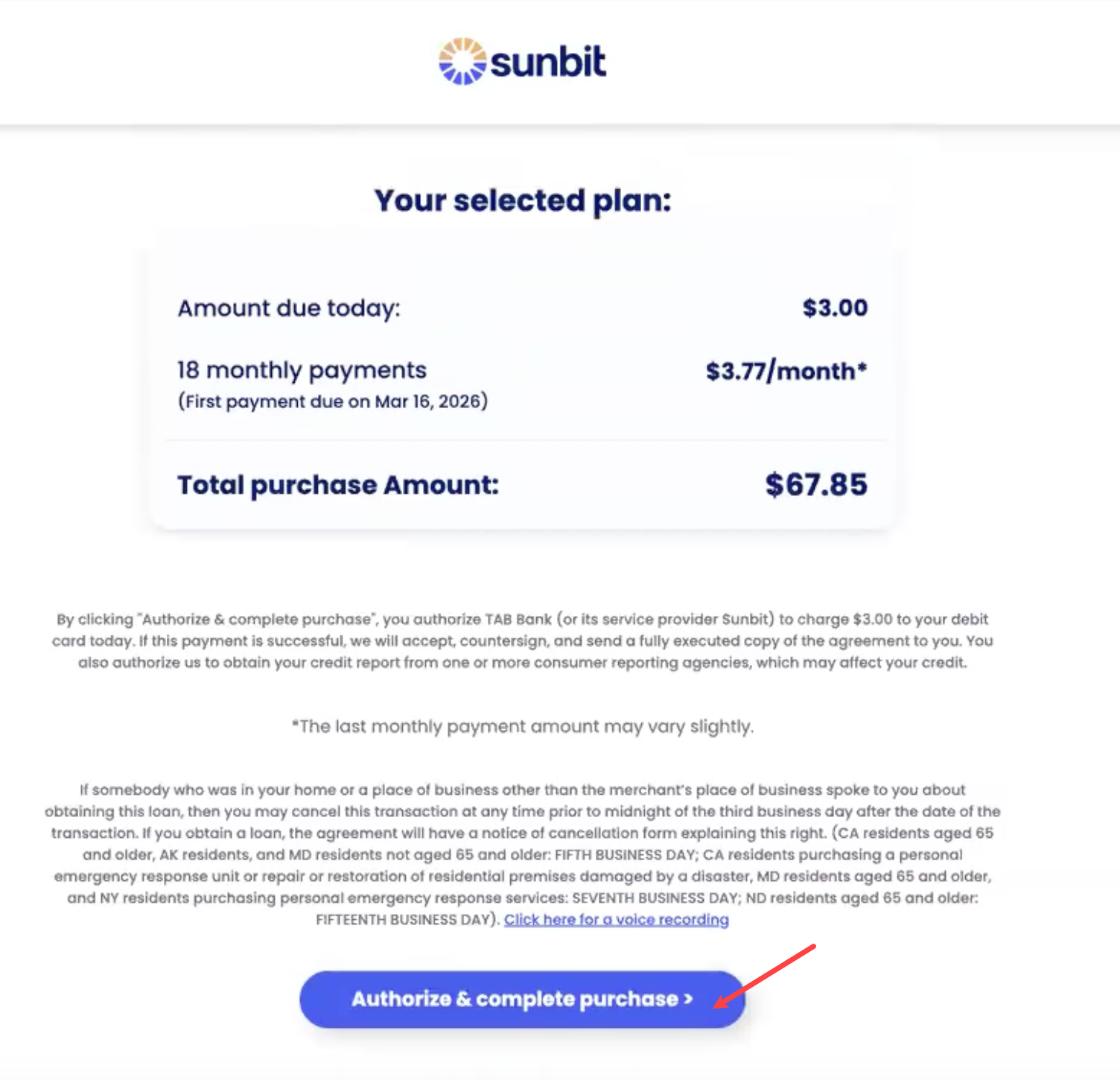
Task: Click the "18 monthly payments" text
Action: [x=302, y=370]
